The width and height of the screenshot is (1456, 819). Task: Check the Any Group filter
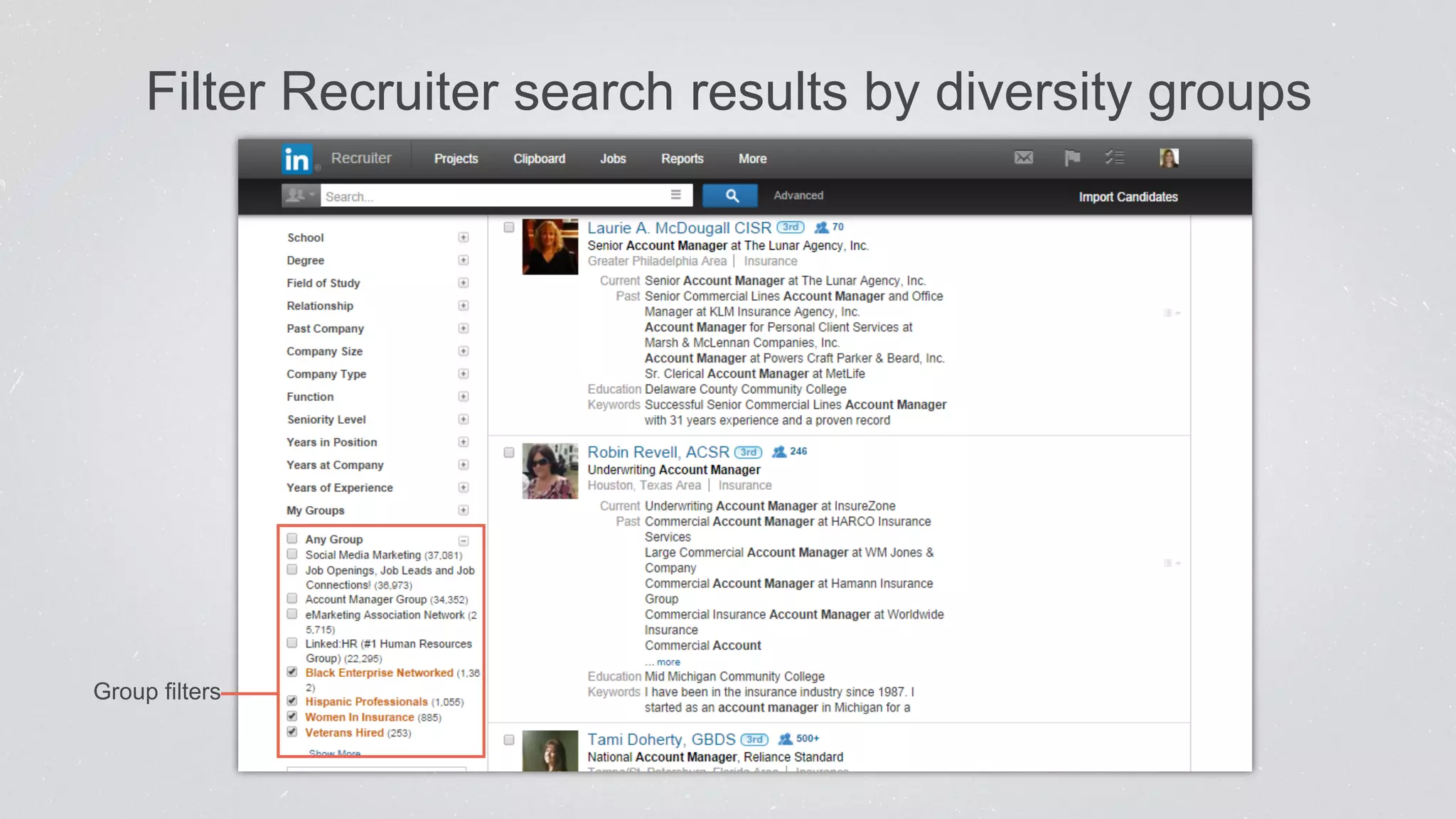pos(292,538)
